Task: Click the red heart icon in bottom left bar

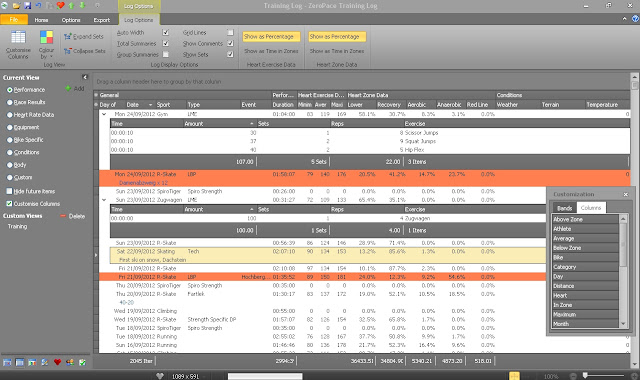Action: pyautogui.click(x=57, y=362)
